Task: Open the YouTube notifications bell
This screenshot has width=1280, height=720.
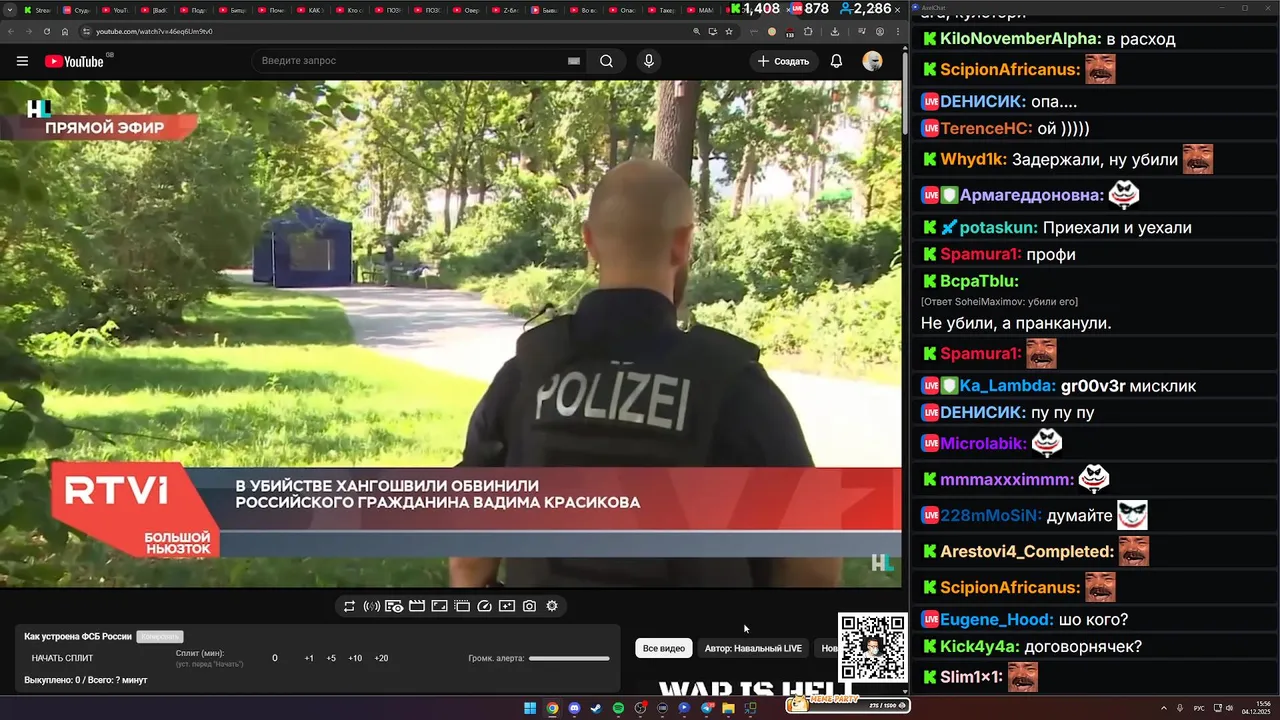Action: point(836,61)
